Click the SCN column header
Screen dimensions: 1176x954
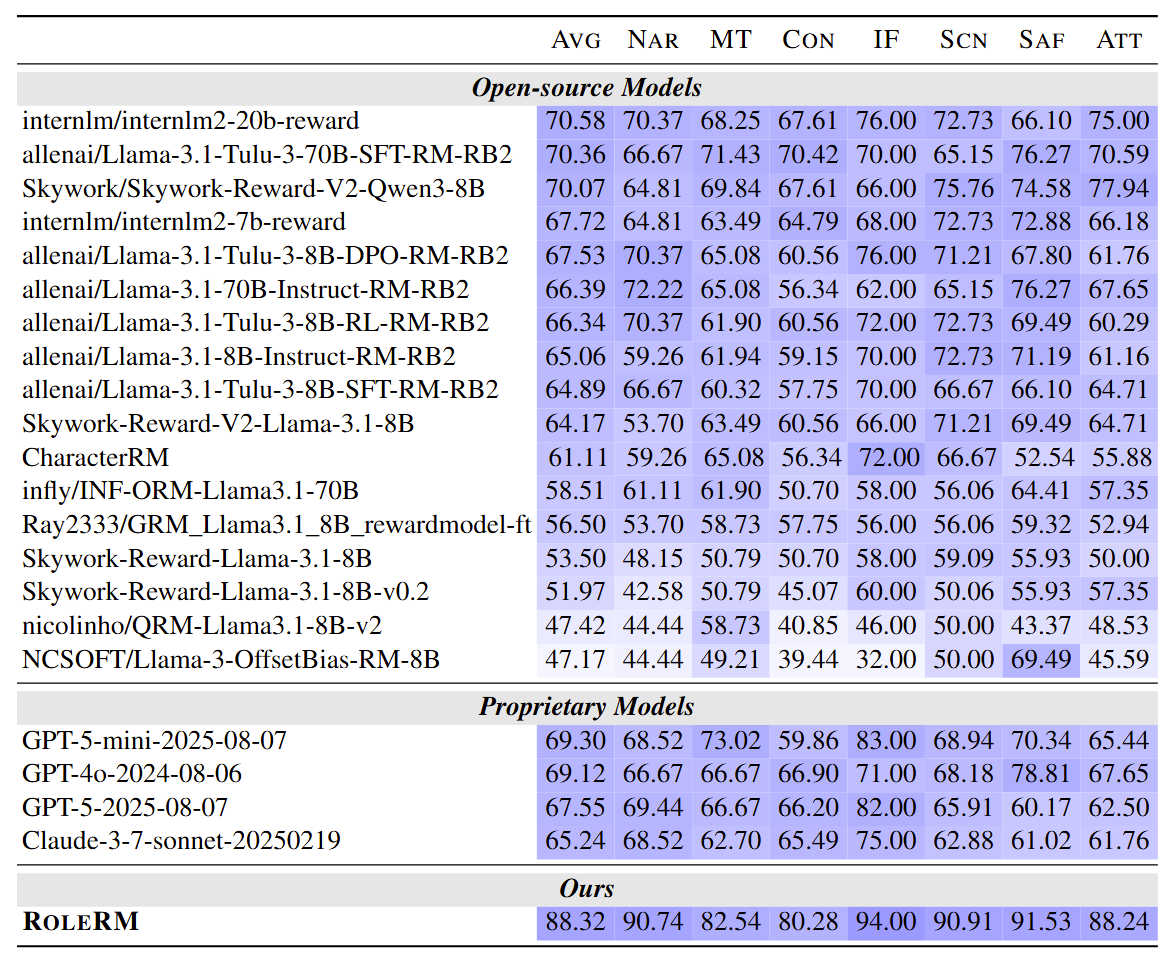(964, 40)
